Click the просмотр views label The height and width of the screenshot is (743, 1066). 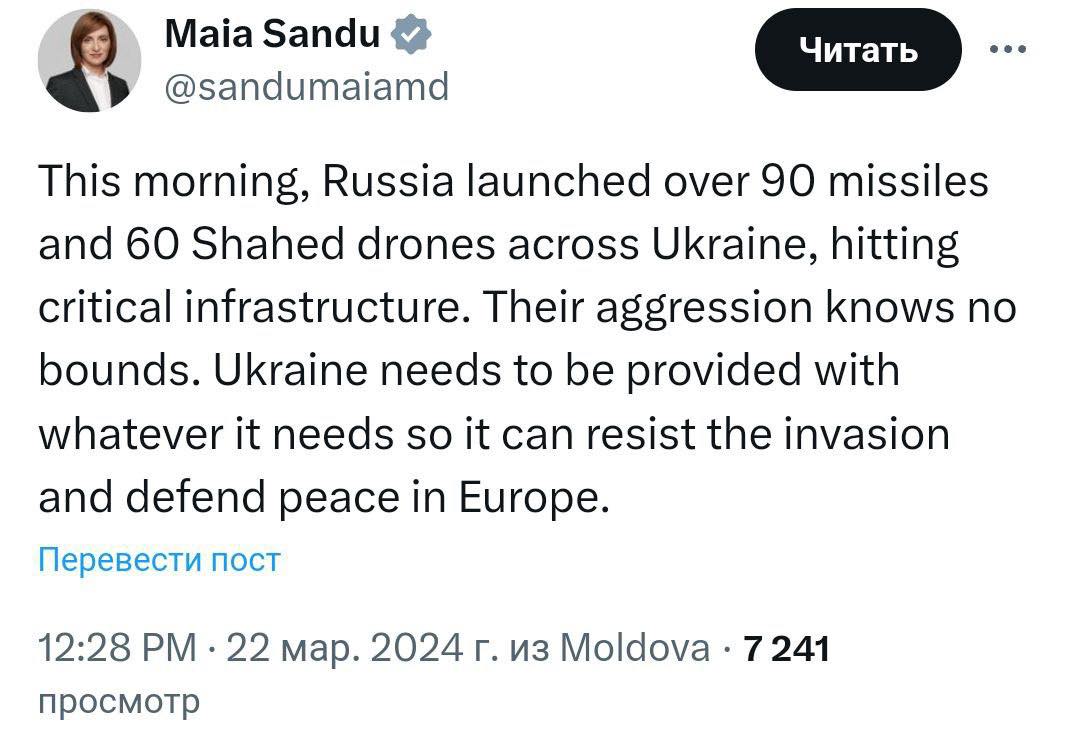click(x=119, y=702)
